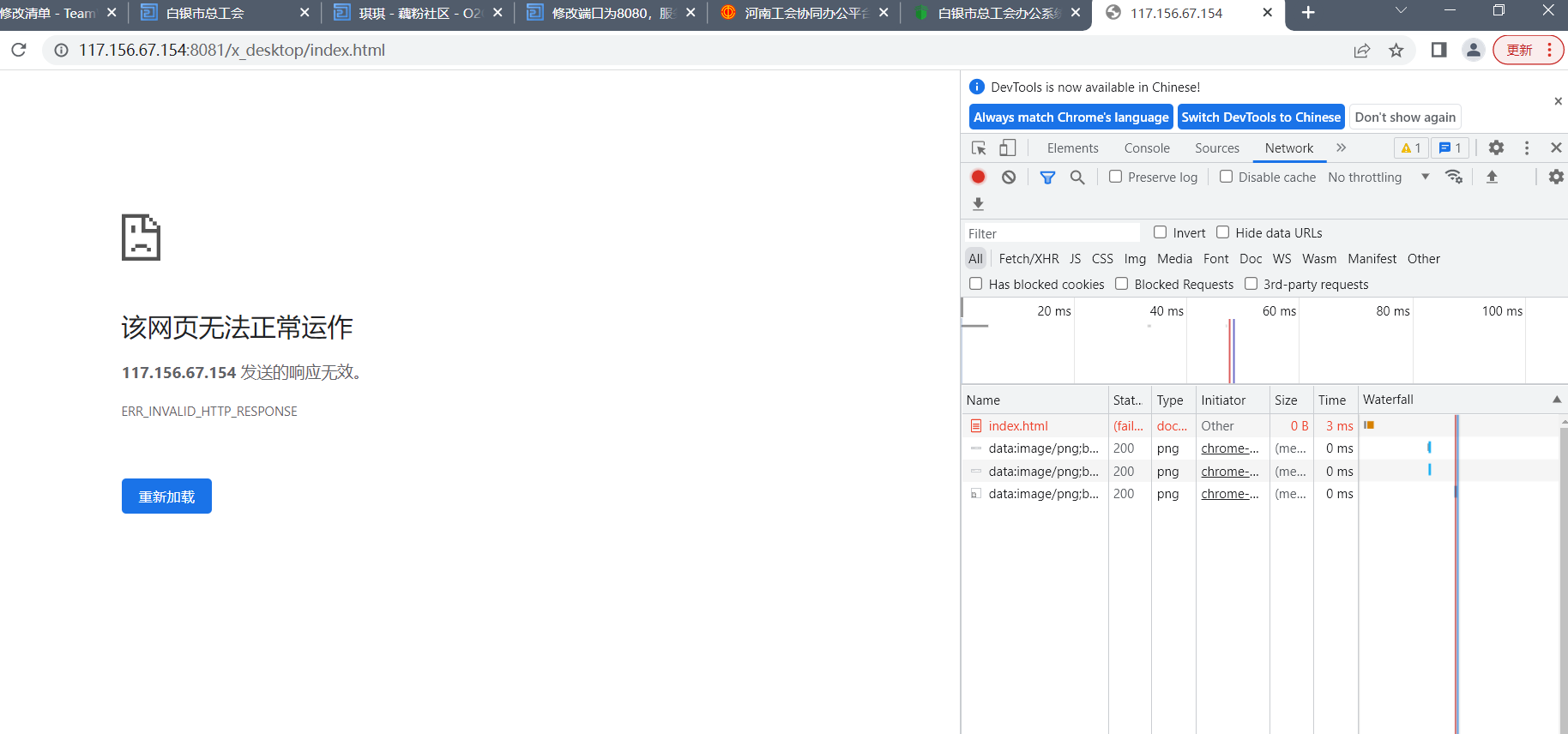
Task: Click the Don't show again button
Action: [x=1405, y=117]
